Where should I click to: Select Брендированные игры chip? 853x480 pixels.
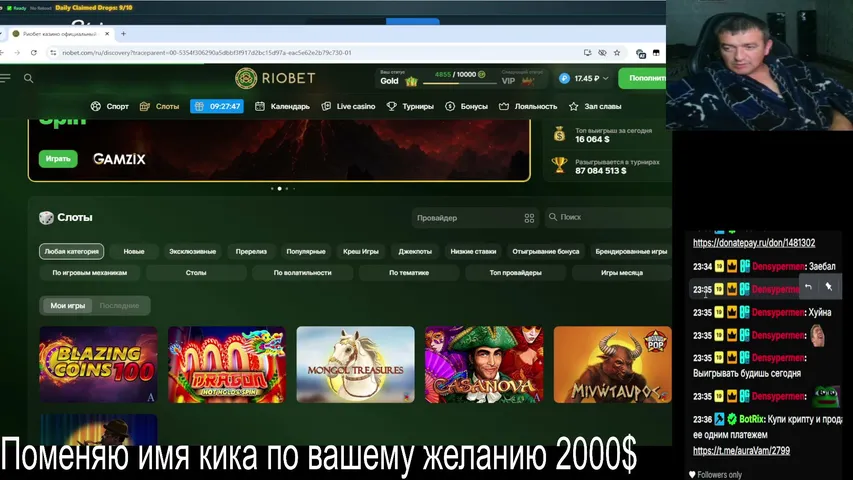pos(631,251)
